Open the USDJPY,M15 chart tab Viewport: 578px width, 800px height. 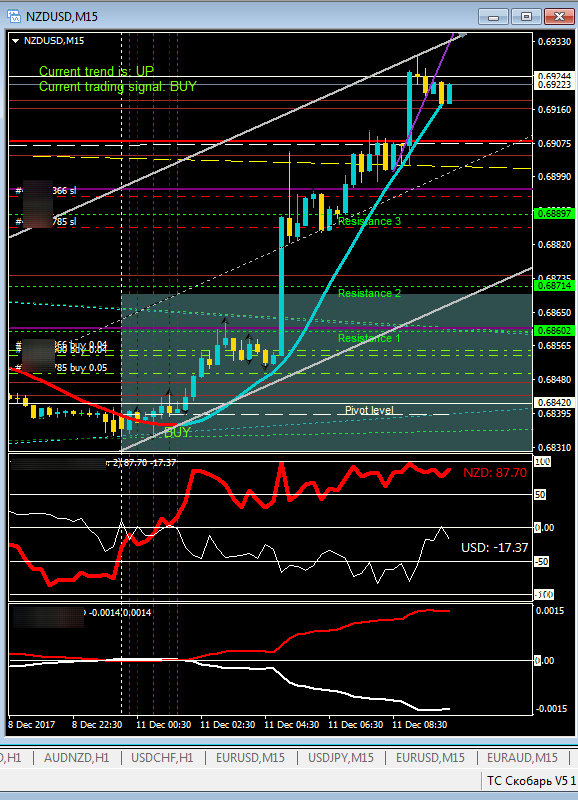click(x=341, y=758)
